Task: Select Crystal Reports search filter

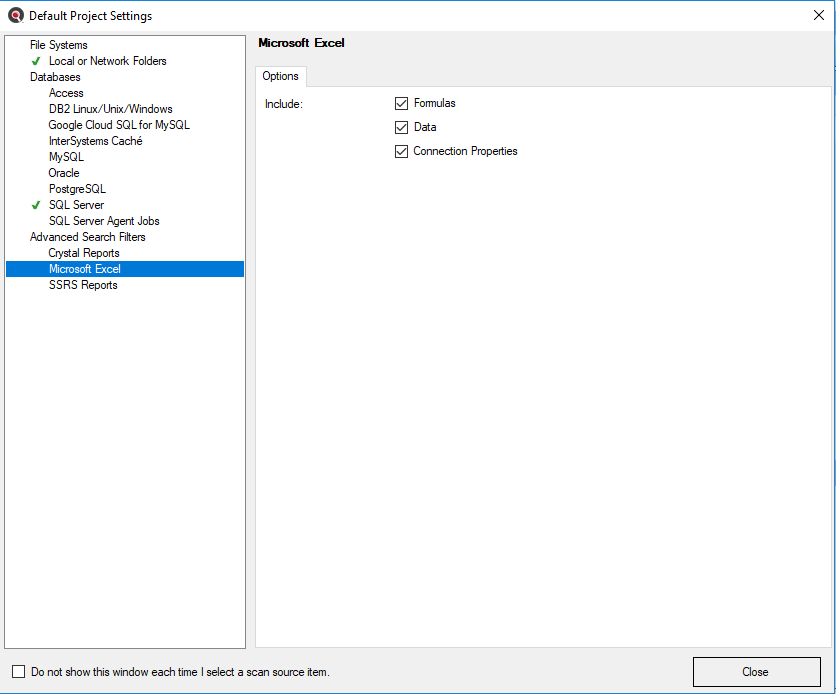Action: pyautogui.click(x=84, y=253)
